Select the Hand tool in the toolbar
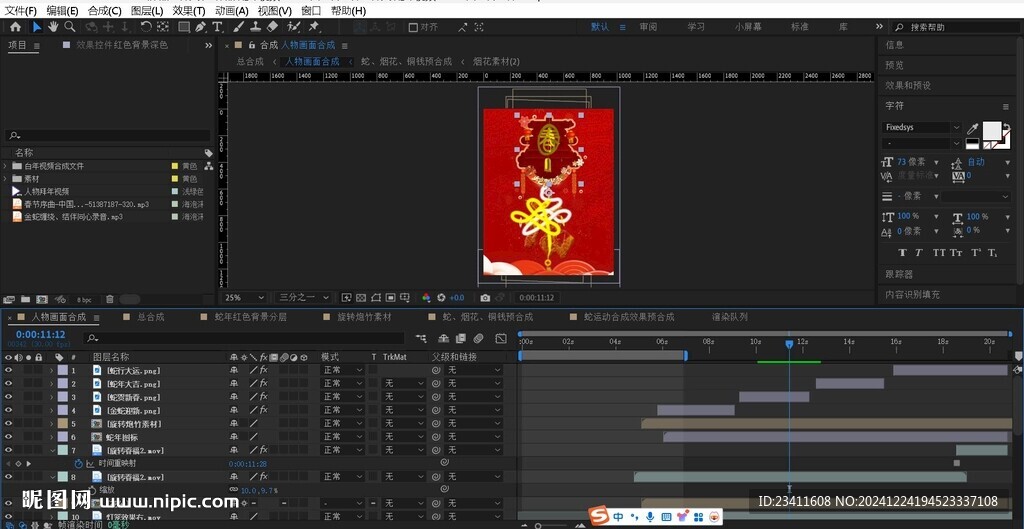 pyautogui.click(x=53, y=27)
